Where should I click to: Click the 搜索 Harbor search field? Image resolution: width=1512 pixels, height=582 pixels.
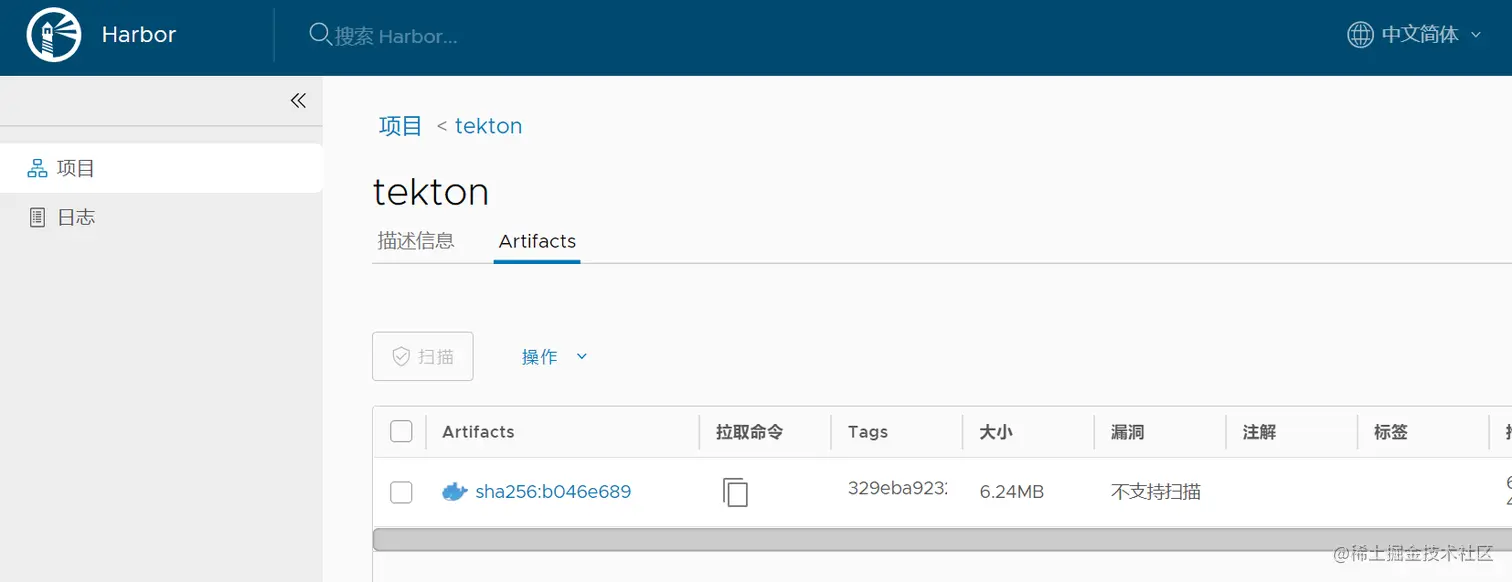click(396, 36)
